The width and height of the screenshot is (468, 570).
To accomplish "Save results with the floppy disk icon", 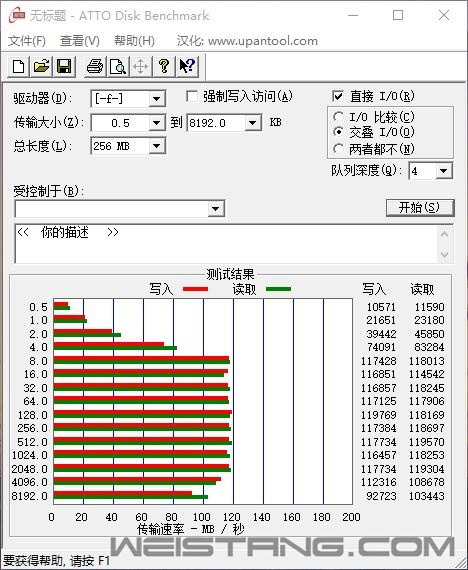I will 64,67.
